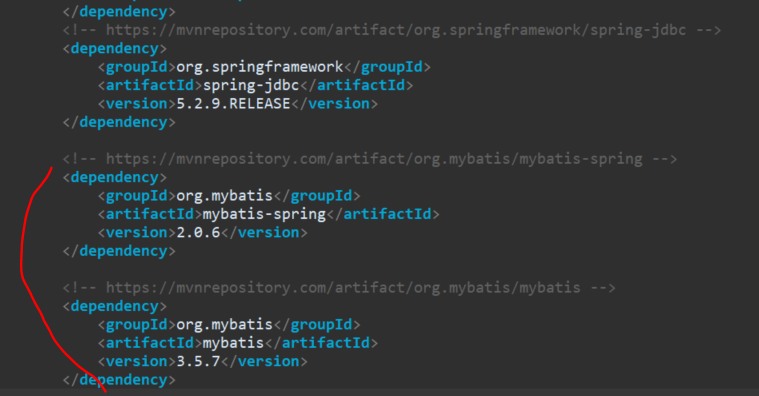The height and width of the screenshot is (396, 759).
Task: Click opening dependency tag of mybatis-spring block
Action: click(115, 177)
